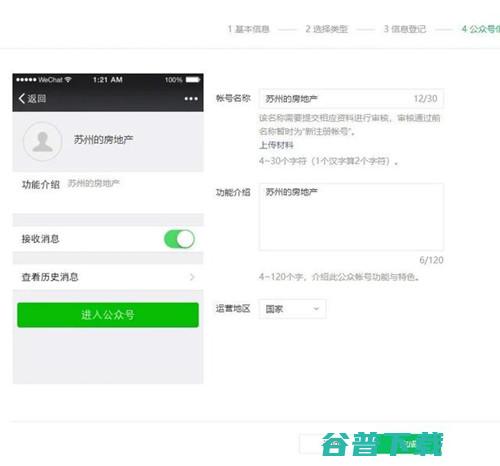Click the green 进入公众号 button
Image resolution: width=500 pixels, height=466 pixels.
click(x=108, y=315)
